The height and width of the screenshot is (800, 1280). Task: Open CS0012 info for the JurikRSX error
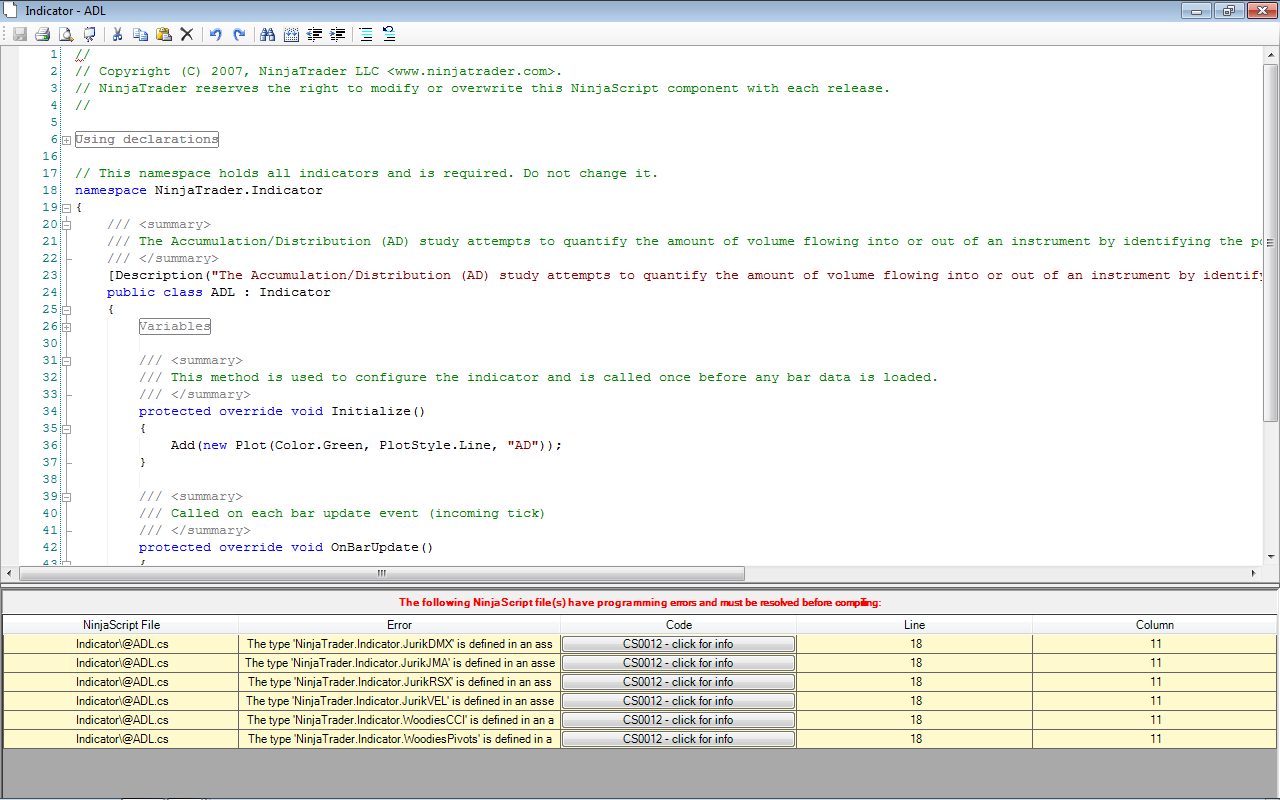coord(678,682)
